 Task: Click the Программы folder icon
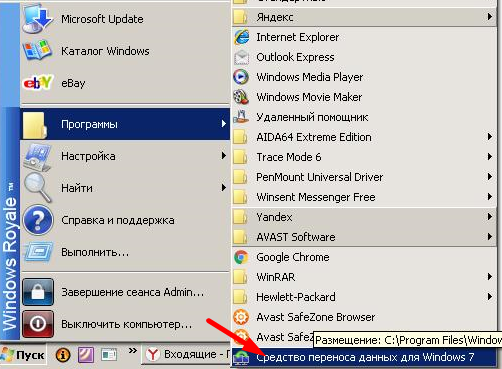pos(35,125)
